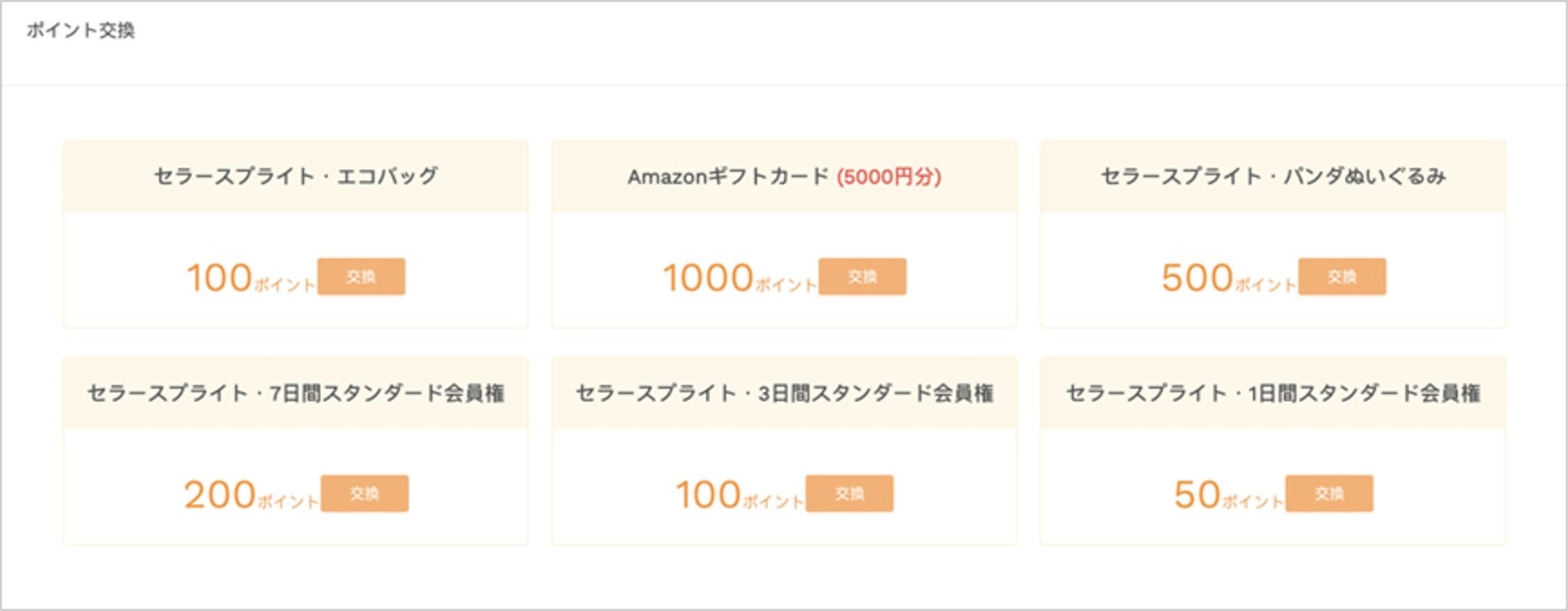The height and width of the screenshot is (611, 1568).
Task: Select the セラースプライト・パンダぬいぐるみ title
Action: (x=1273, y=176)
